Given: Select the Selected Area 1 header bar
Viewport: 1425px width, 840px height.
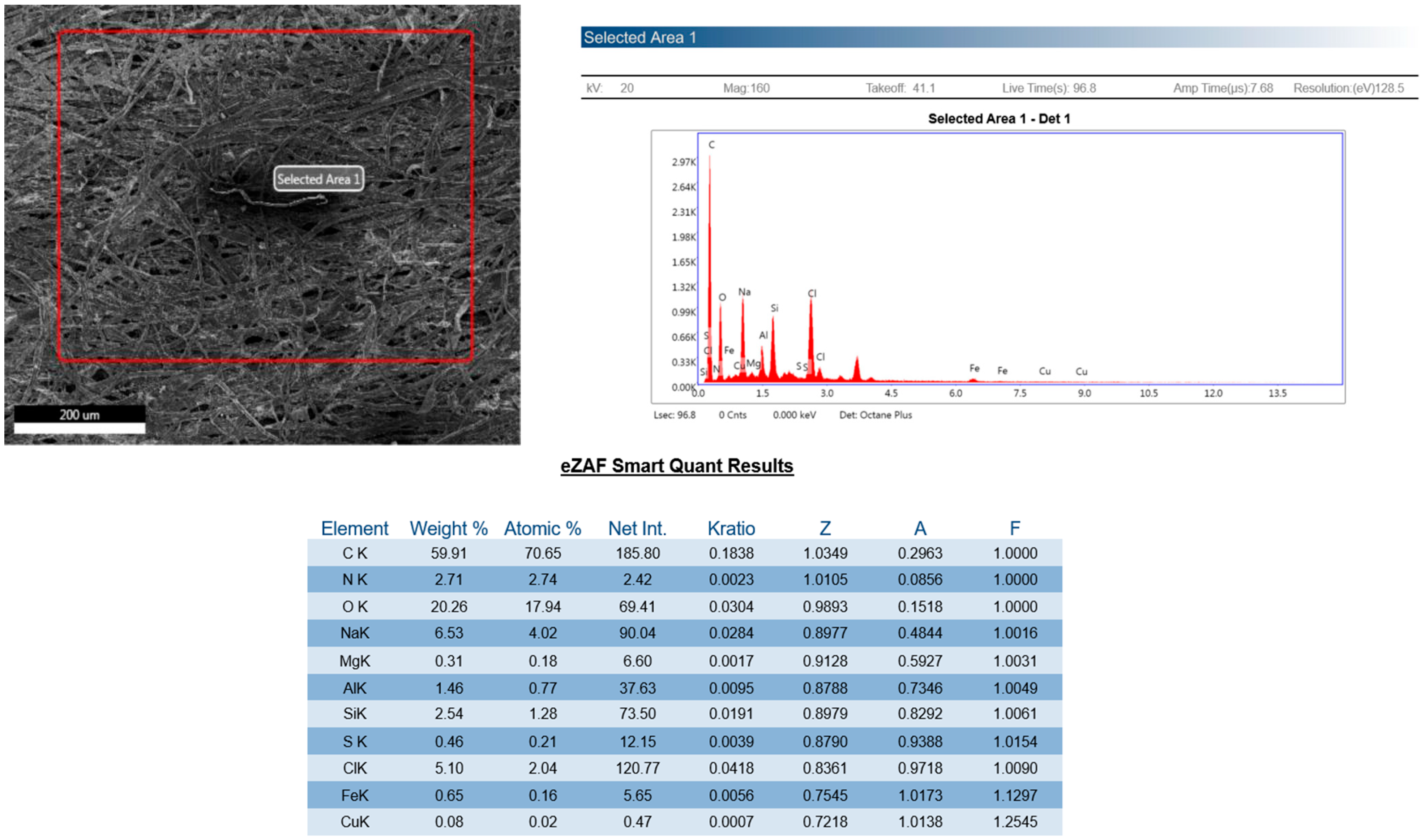Looking at the screenshot, I should point(999,37).
